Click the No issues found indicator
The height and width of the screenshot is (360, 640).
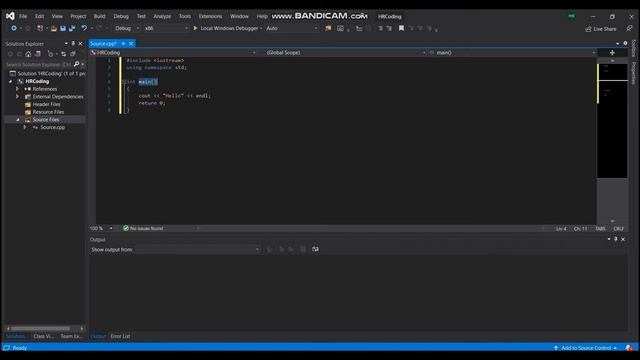pos(143,228)
